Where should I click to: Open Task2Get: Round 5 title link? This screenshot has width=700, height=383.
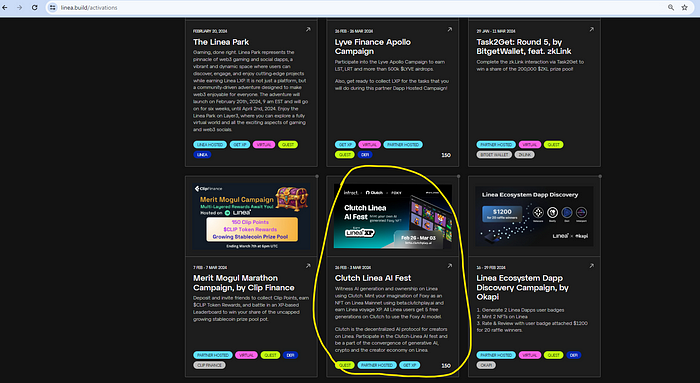pyautogui.click(x=524, y=46)
